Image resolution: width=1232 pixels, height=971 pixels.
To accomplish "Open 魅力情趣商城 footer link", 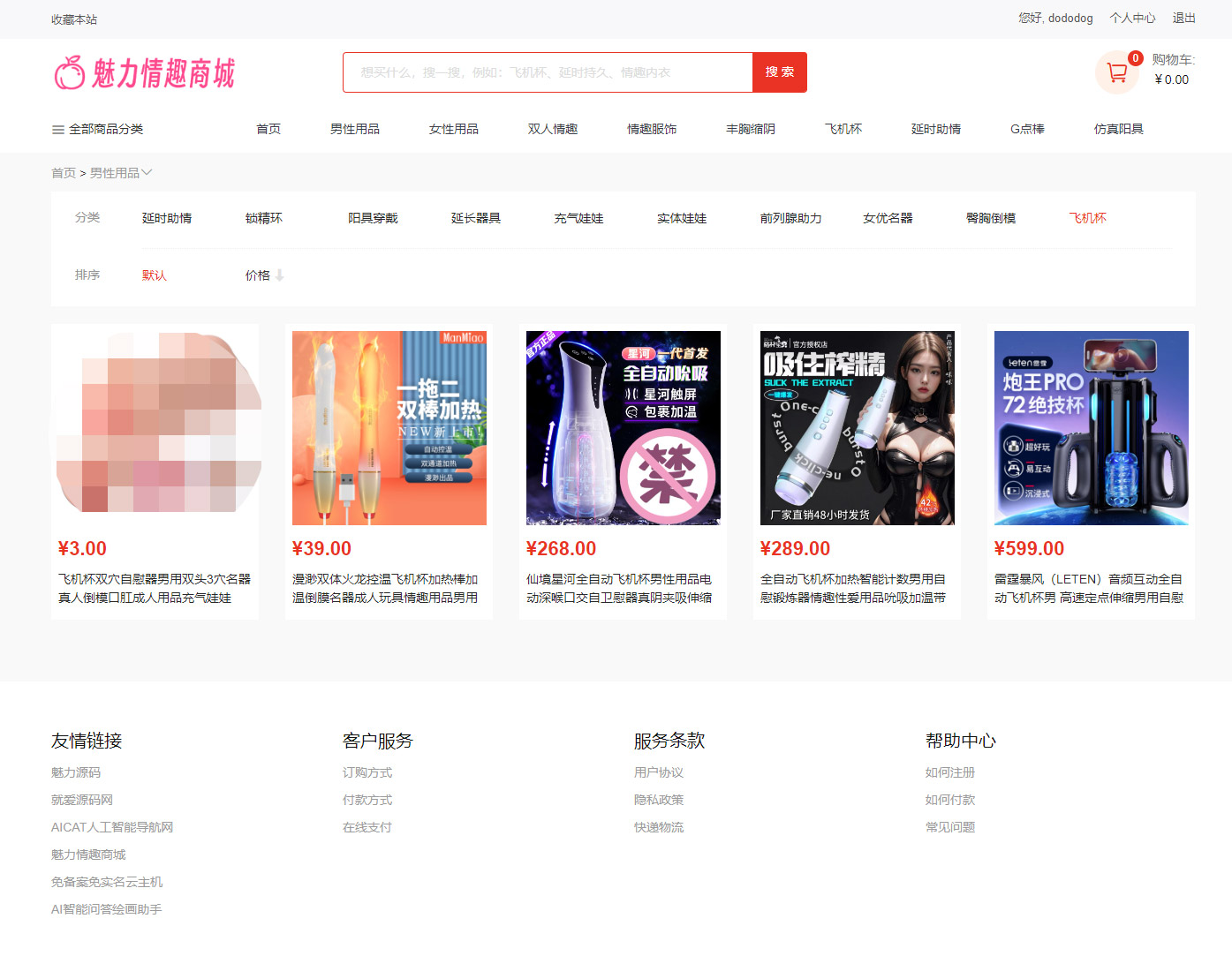I will 88,854.
